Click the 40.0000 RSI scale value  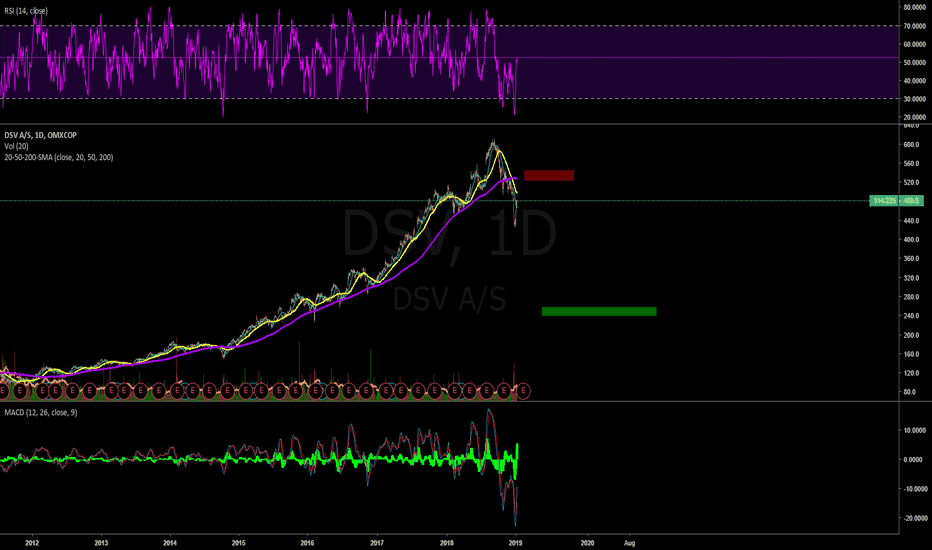point(915,81)
